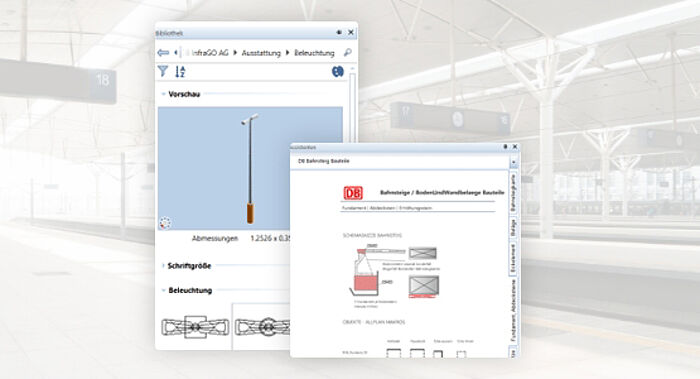Click the lamp post 3D preview

tap(250, 168)
